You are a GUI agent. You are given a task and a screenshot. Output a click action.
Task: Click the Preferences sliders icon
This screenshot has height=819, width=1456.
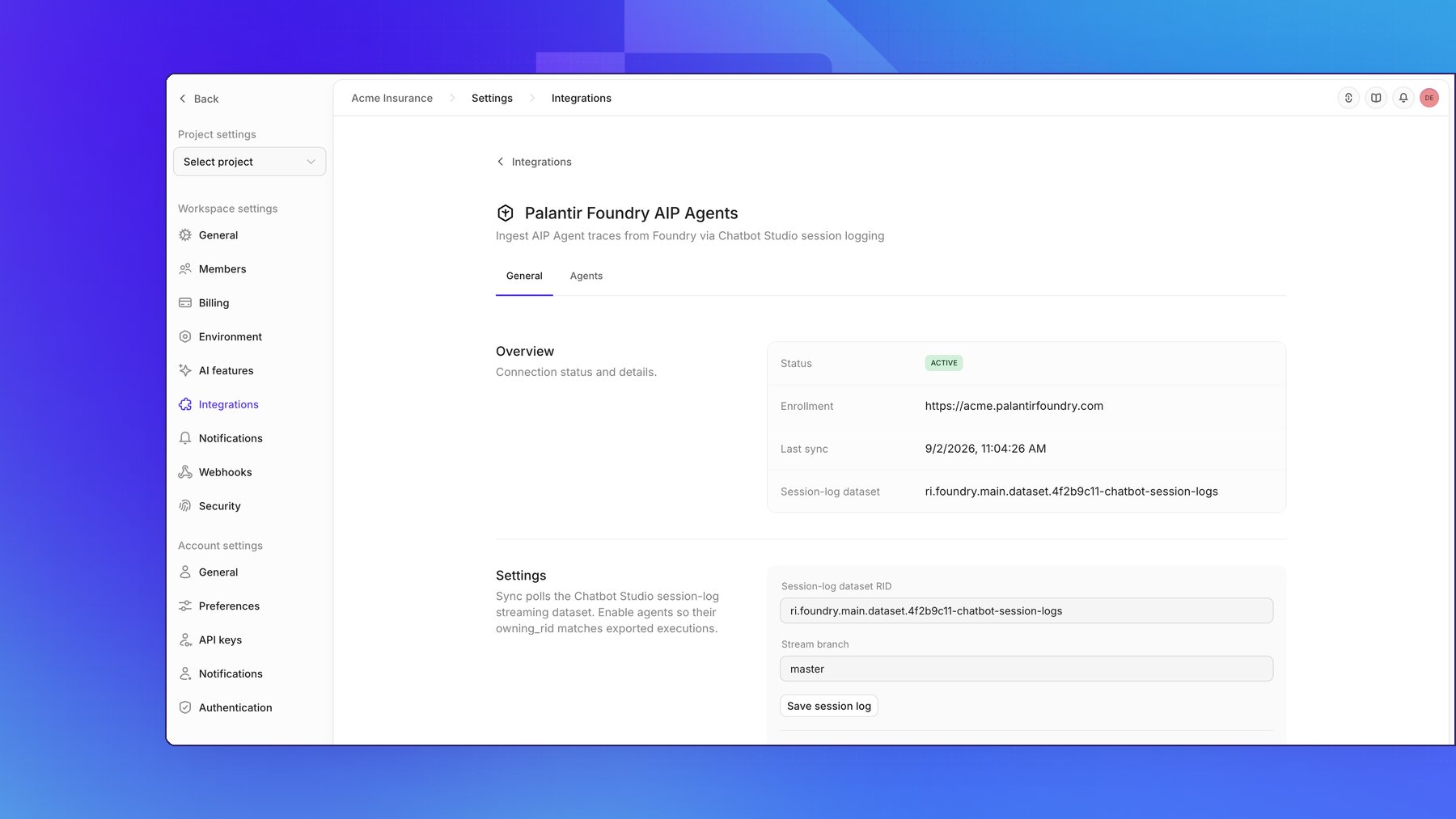click(185, 606)
